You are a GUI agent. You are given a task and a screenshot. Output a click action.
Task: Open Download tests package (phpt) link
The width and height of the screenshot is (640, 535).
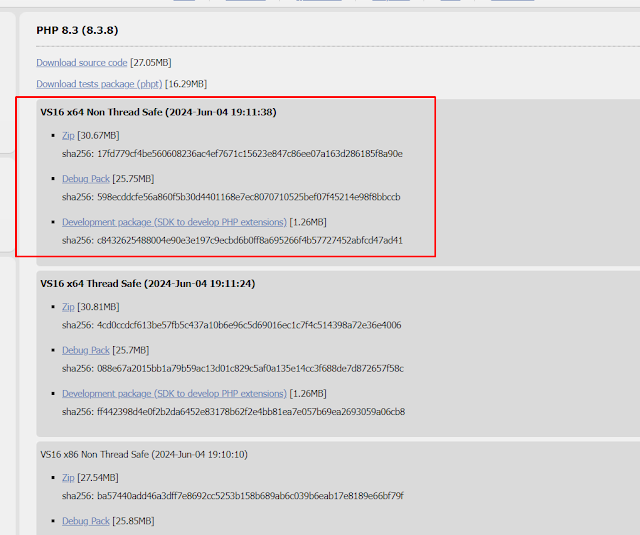[x=99, y=84]
